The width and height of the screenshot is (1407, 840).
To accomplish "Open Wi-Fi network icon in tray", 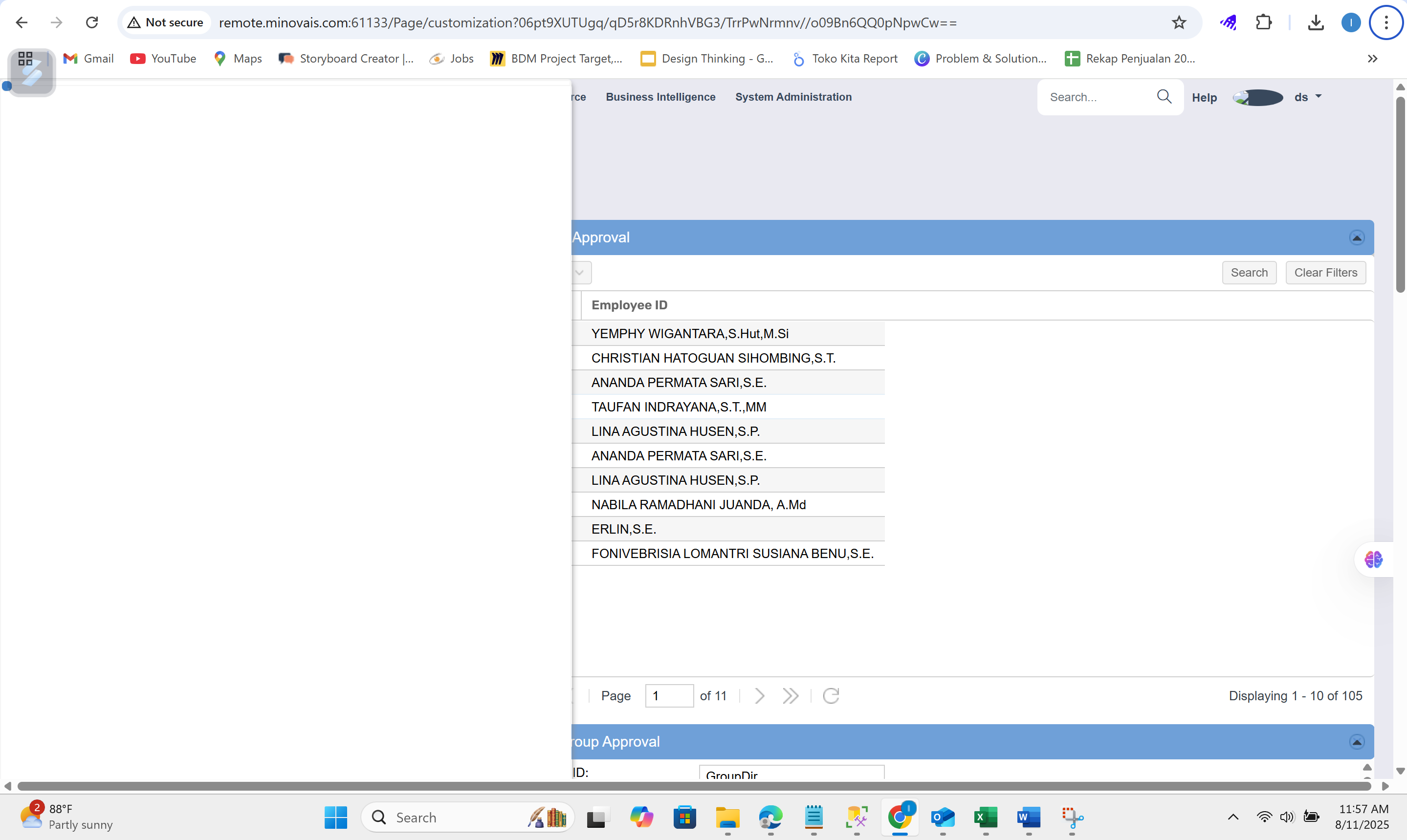I will (x=1264, y=818).
